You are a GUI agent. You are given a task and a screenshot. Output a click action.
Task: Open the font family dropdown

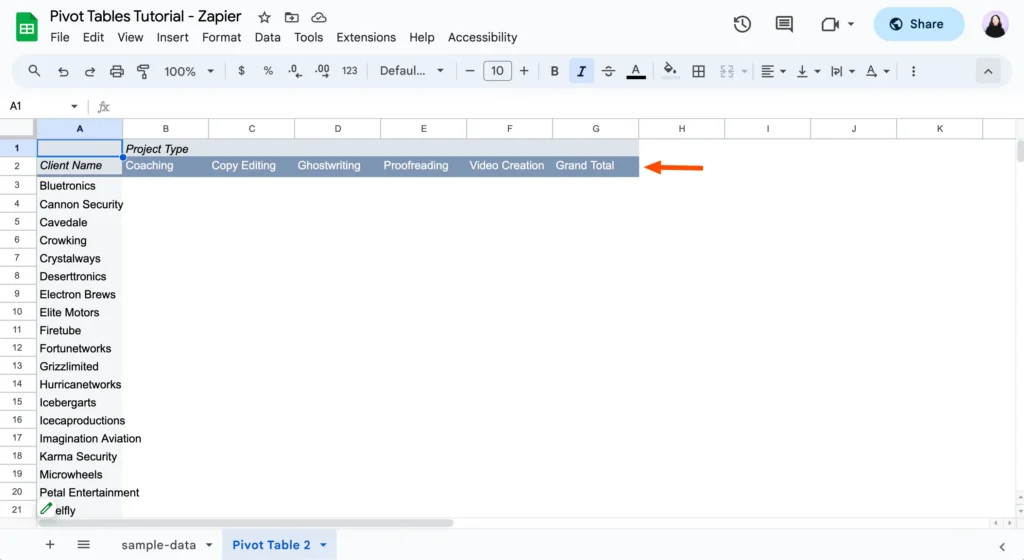coord(411,70)
